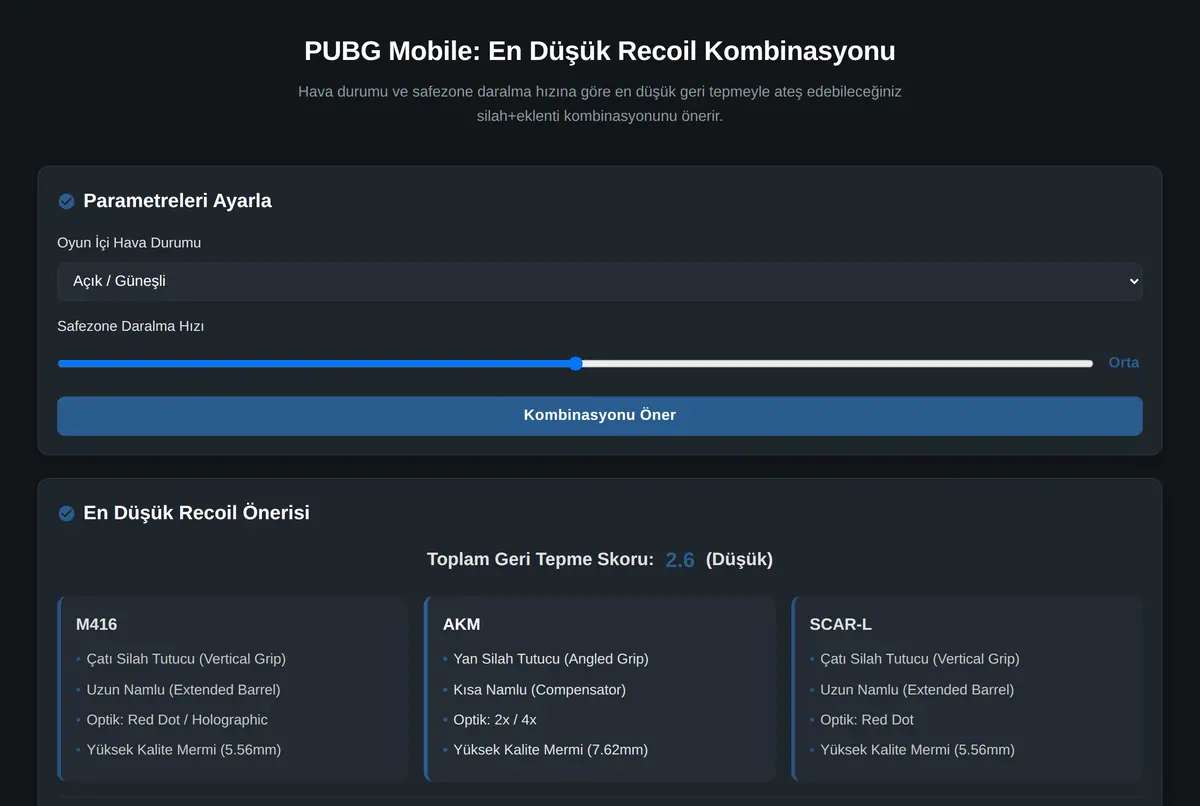Click the Kombinasyonu Öner button
The height and width of the screenshot is (806, 1200).
click(x=600, y=415)
